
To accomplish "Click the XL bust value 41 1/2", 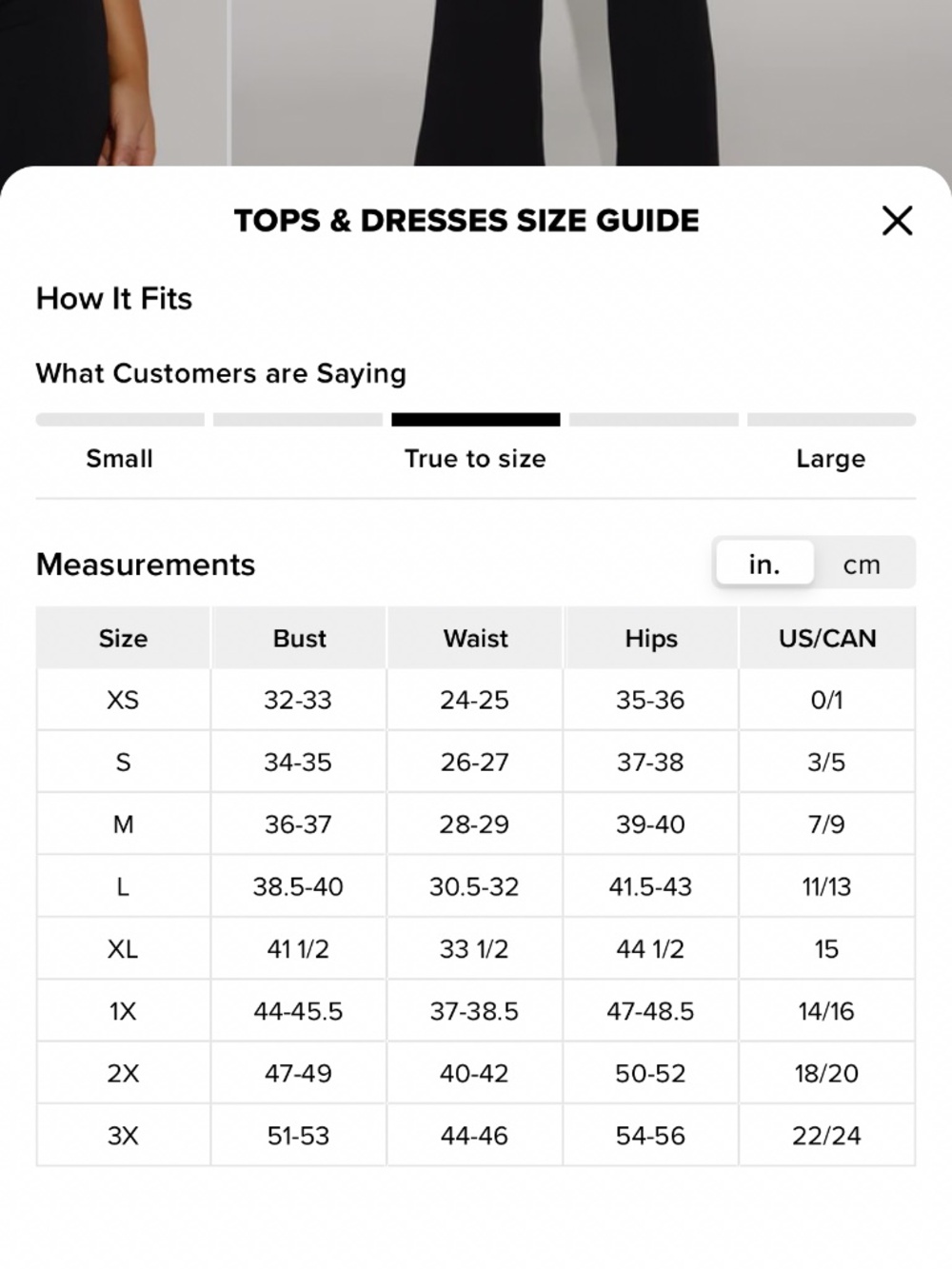I will 298,949.
